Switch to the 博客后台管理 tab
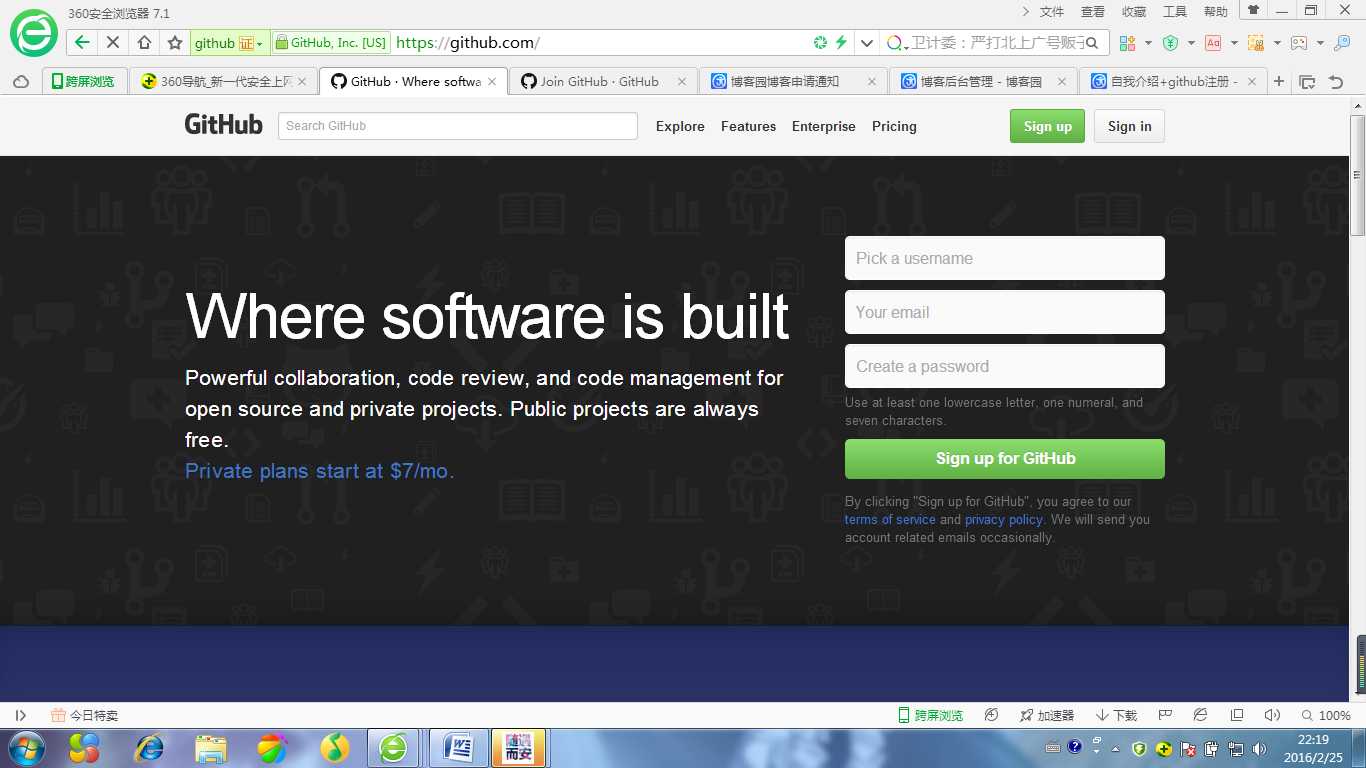The width and height of the screenshot is (1366, 768). point(983,82)
